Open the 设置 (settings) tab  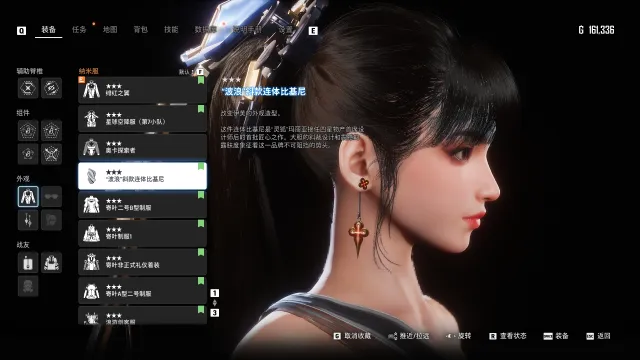[x=285, y=30]
